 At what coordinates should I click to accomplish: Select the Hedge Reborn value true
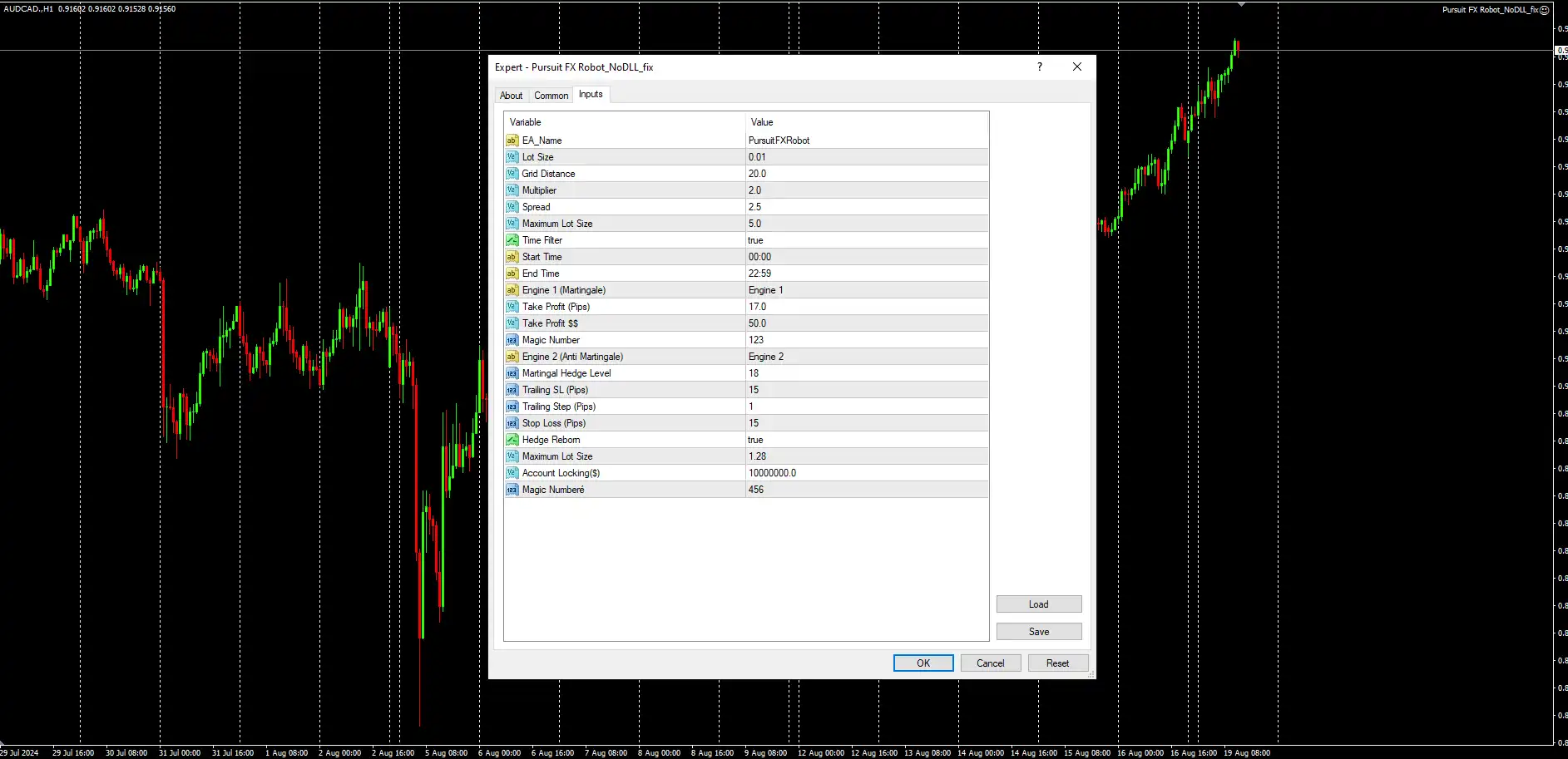755,440
